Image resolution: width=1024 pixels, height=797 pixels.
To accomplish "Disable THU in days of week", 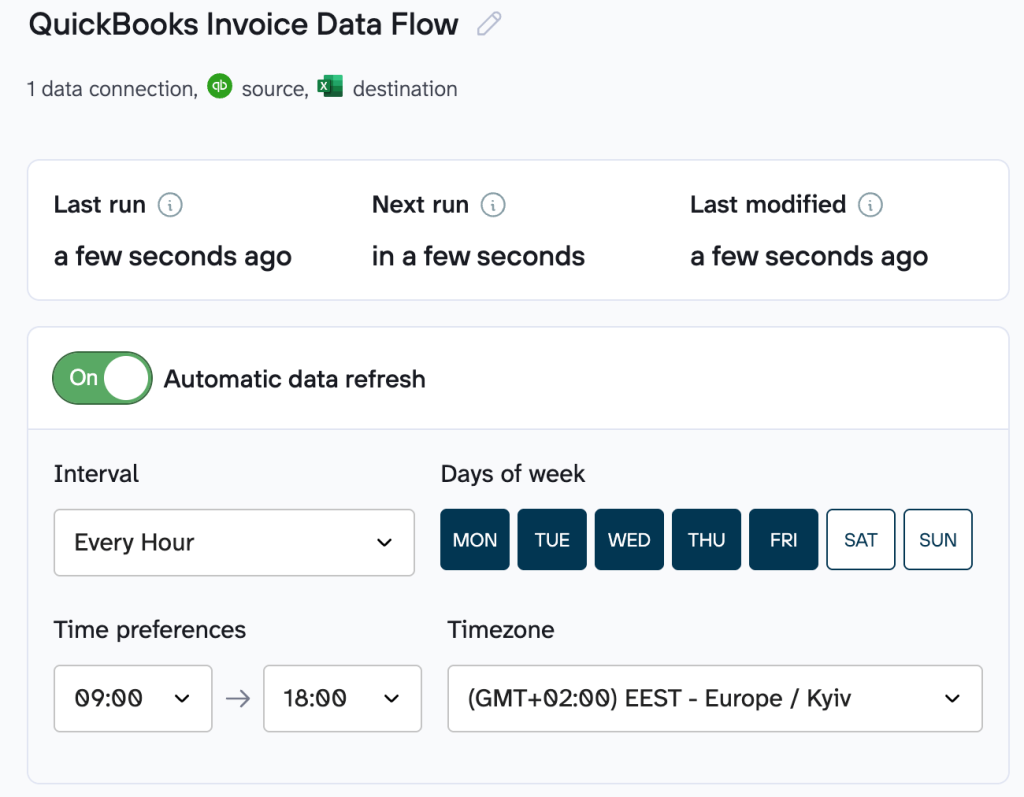I will (x=706, y=540).
